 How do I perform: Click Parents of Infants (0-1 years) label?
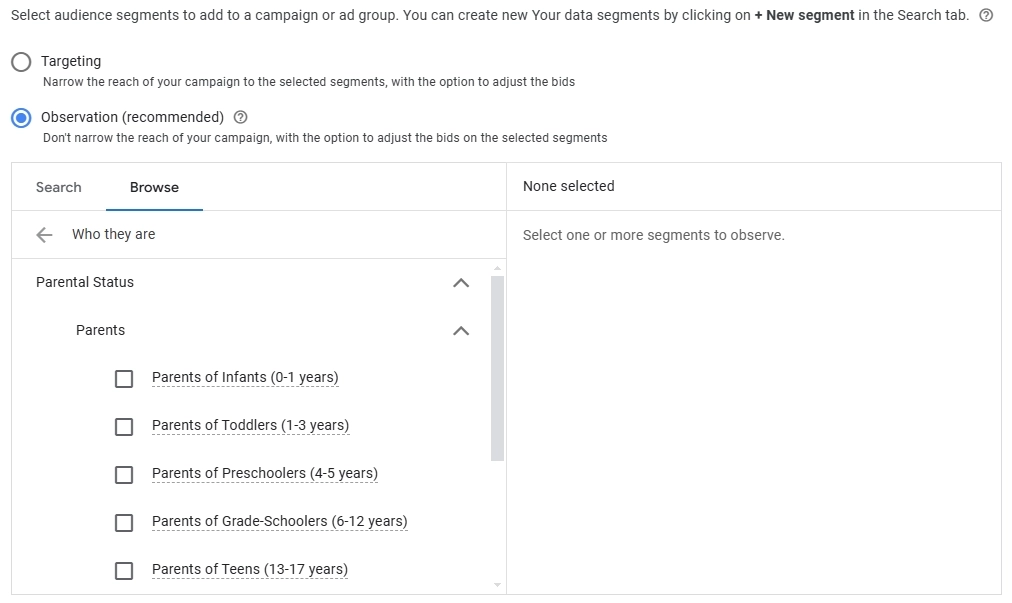245,377
